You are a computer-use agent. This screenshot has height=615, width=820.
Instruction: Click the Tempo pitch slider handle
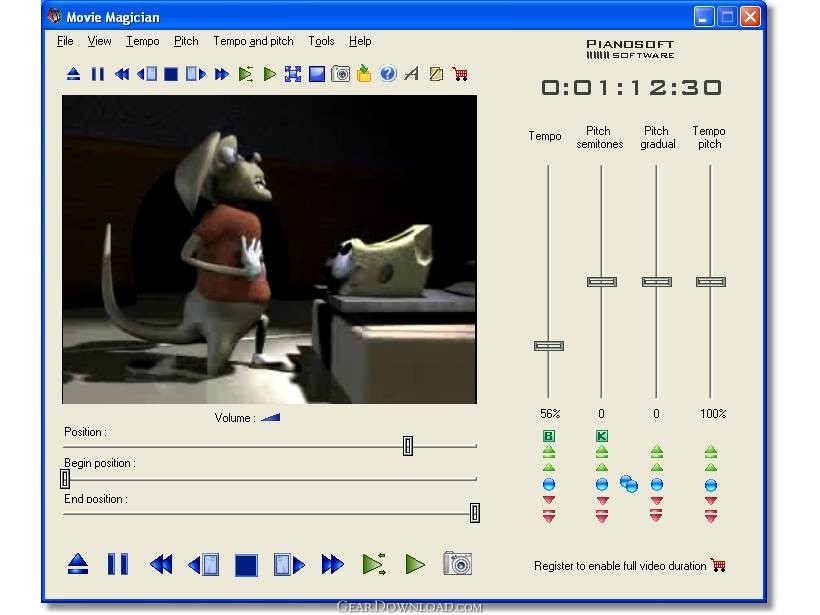tap(711, 282)
